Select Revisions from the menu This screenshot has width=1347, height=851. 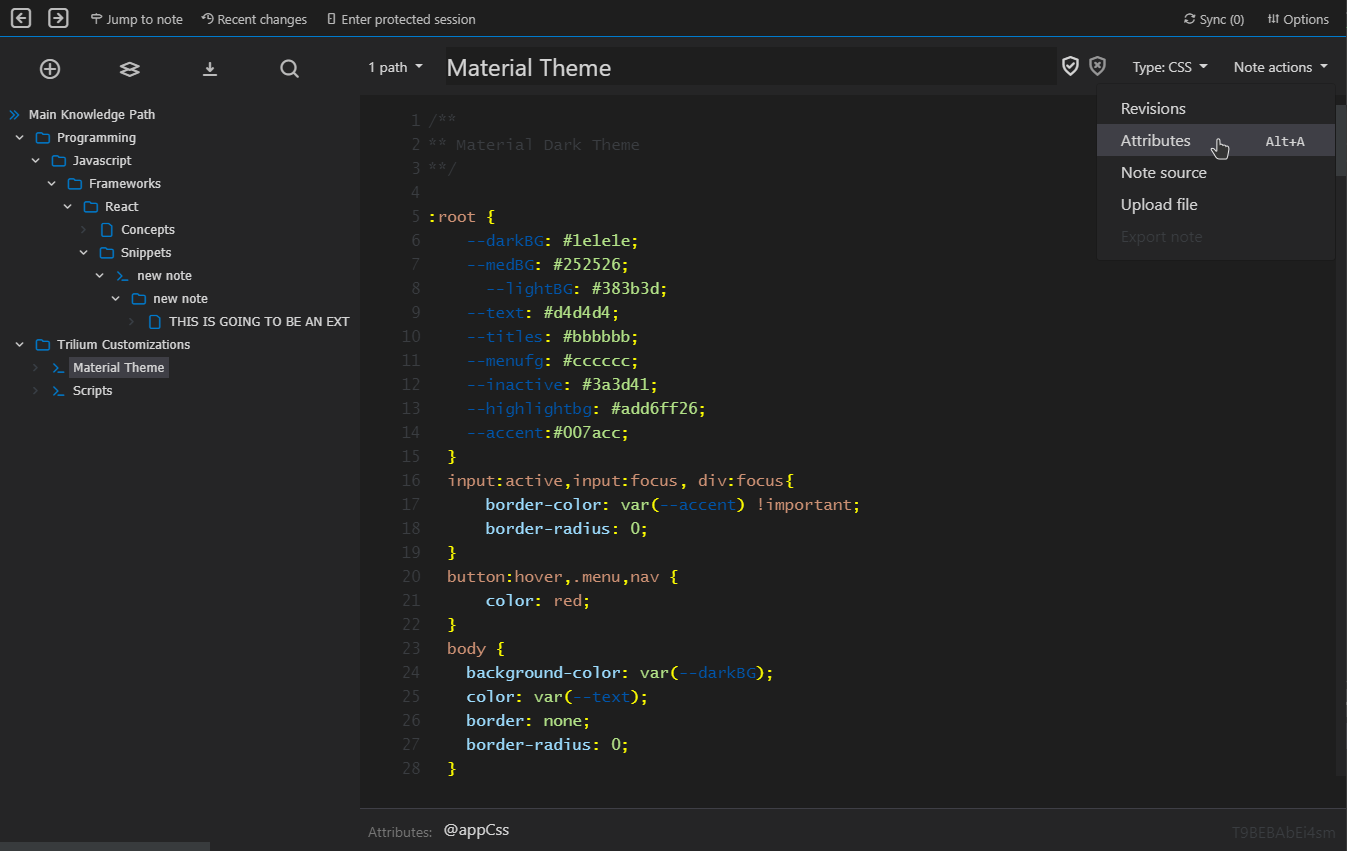point(1215,108)
